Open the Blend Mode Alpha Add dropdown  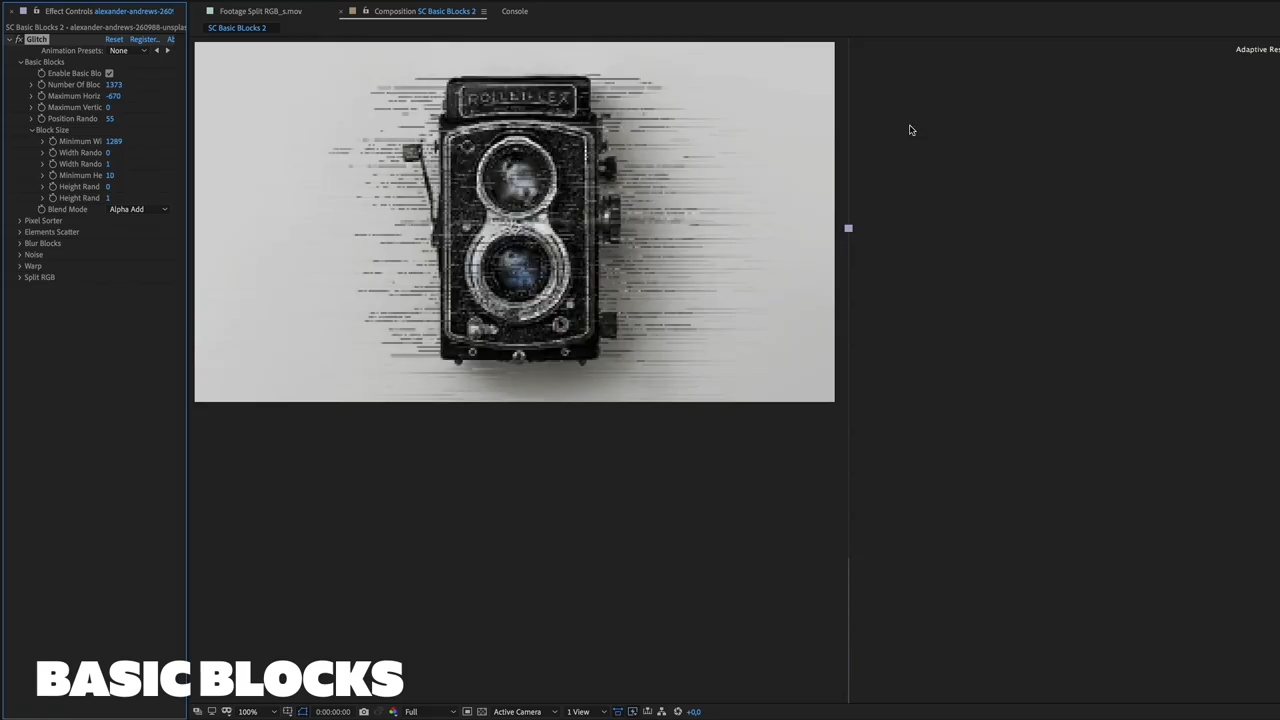point(138,209)
